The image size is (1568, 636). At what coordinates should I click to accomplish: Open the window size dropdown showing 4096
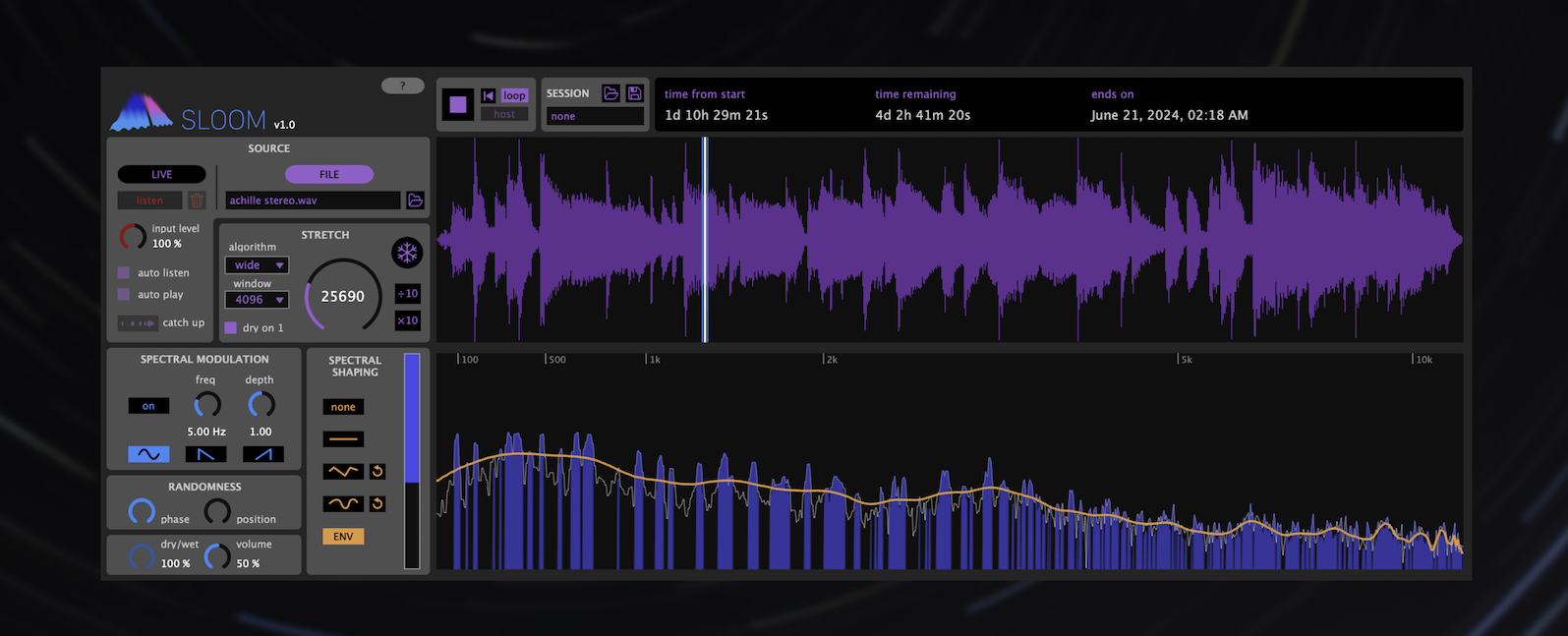(x=257, y=300)
